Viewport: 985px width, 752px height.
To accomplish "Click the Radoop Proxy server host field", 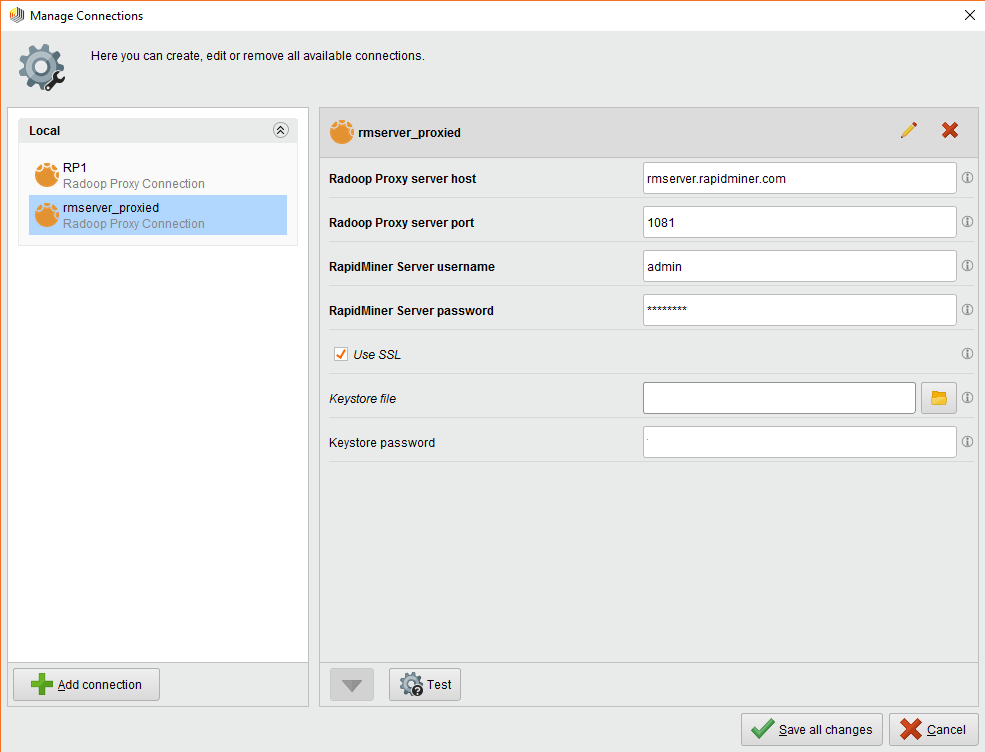I will tap(799, 178).
